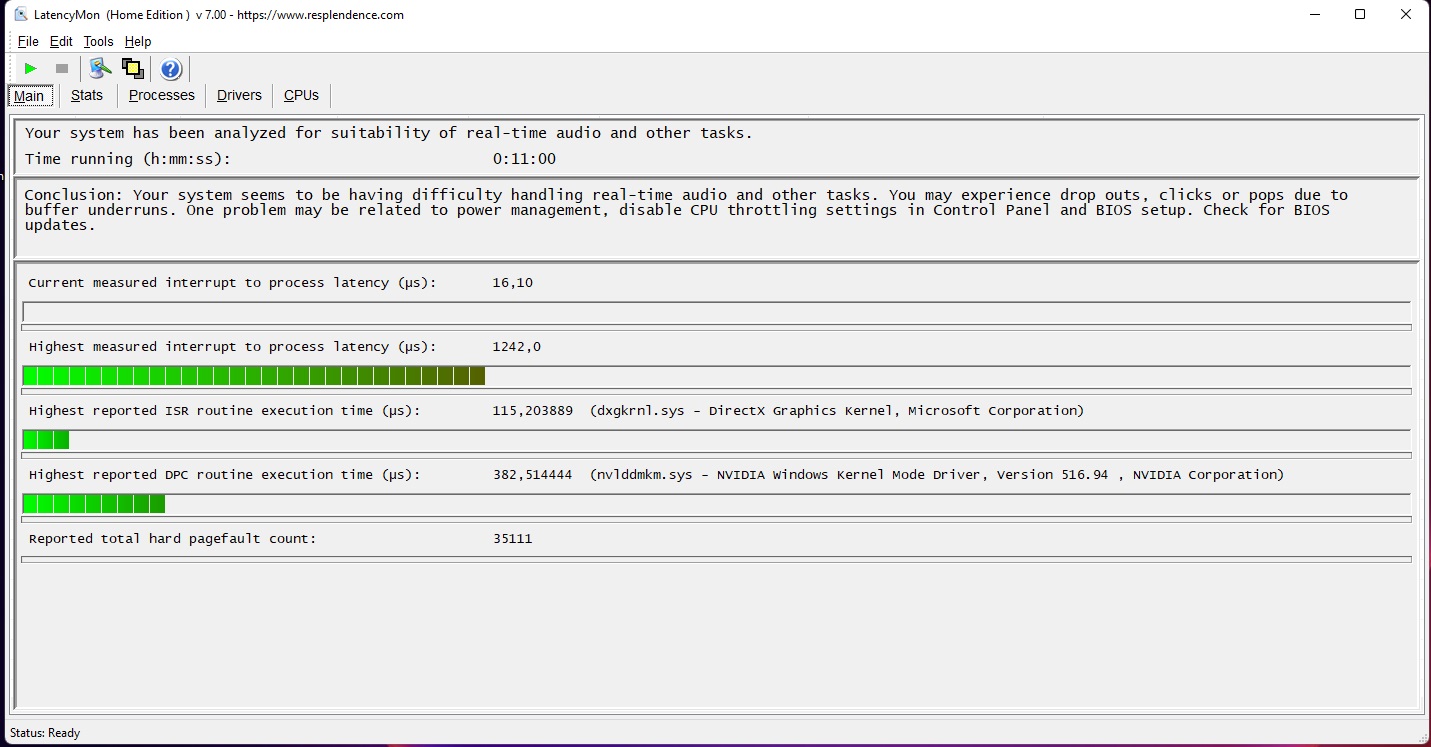Maximize the LatencyMon window
The image size is (1431, 747).
[1360, 14]
